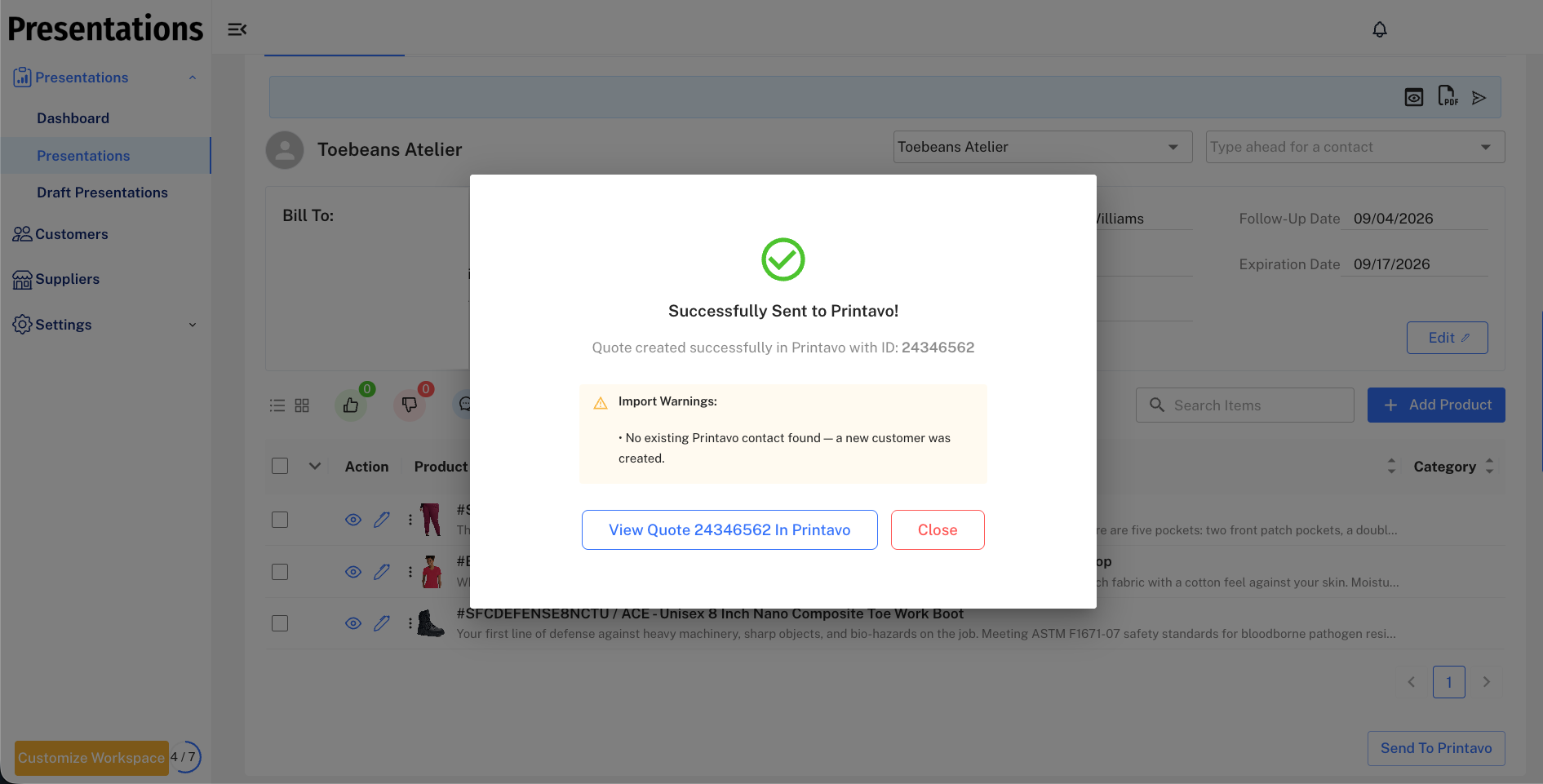Screen dimensions: 1543x784
Task: Click the Expiration Date field
Action: [1415, 264]
